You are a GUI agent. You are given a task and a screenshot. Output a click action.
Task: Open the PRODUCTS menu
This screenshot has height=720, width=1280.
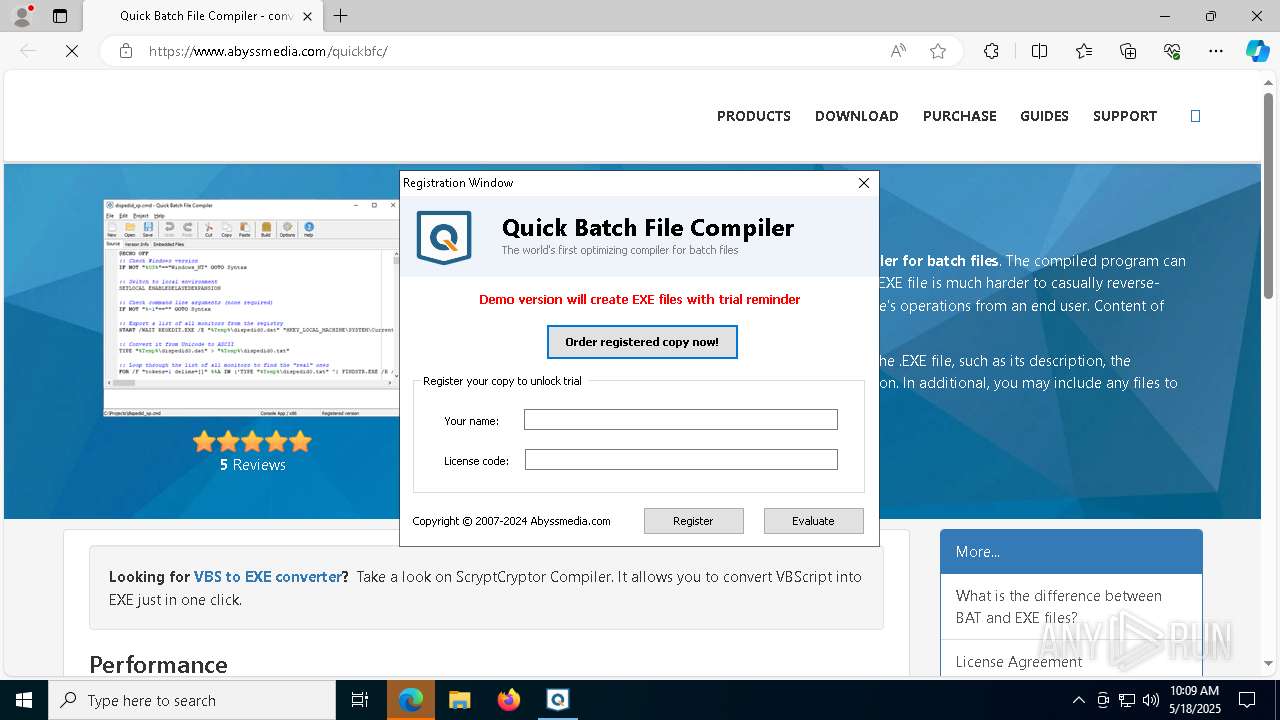(754, 116)
